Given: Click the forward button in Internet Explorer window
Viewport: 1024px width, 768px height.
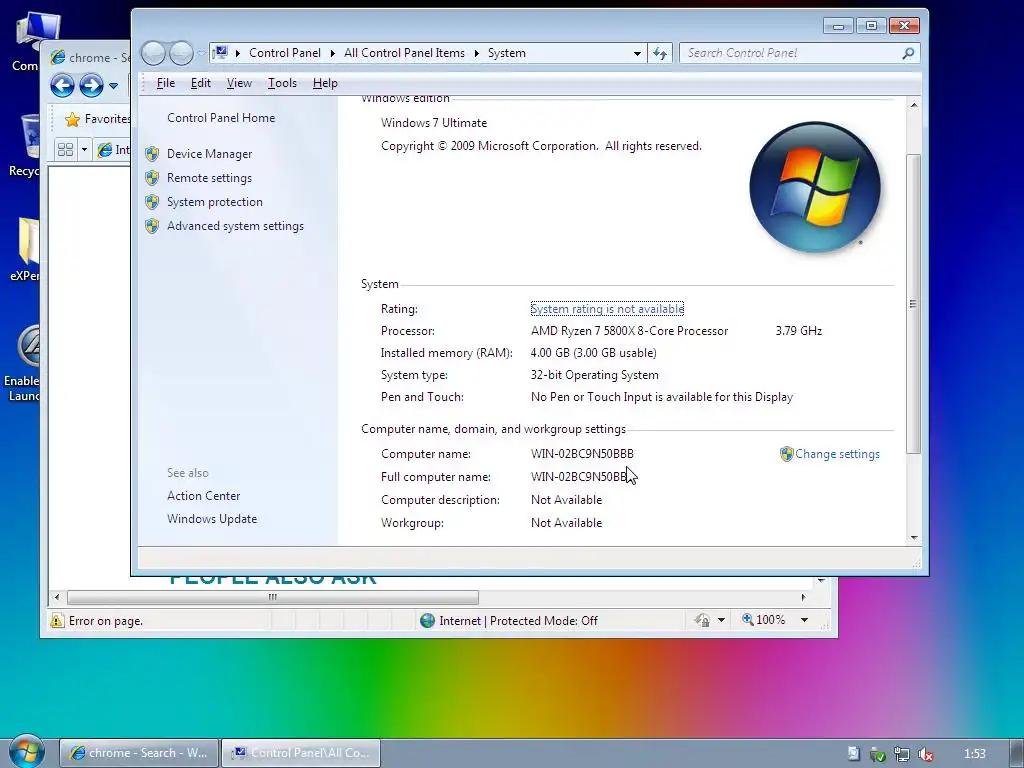Looking at the screenshot, I should (91, 86).
